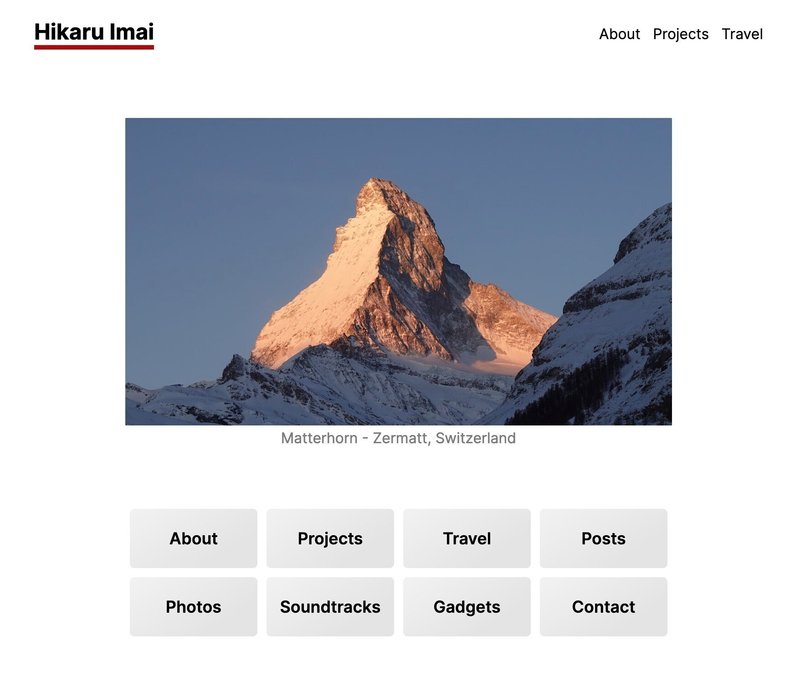Open the Projects tile button
Image resolution: width=800 pixels, height=686 pixels.
point(330,538)
